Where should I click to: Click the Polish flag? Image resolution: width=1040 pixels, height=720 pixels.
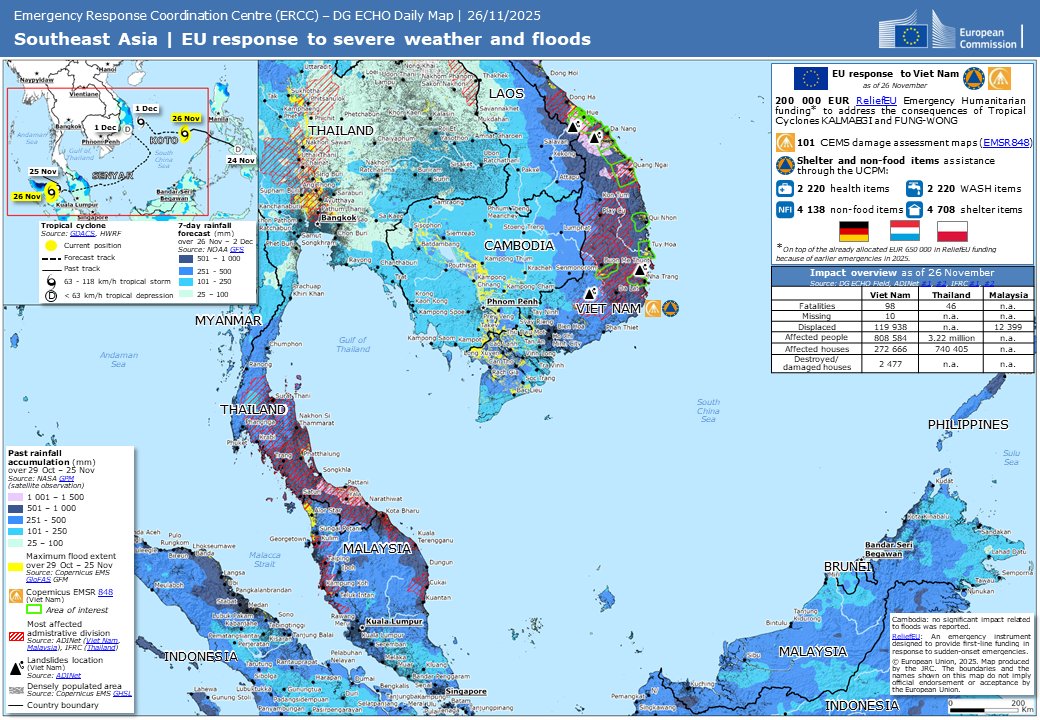(952, 231)
